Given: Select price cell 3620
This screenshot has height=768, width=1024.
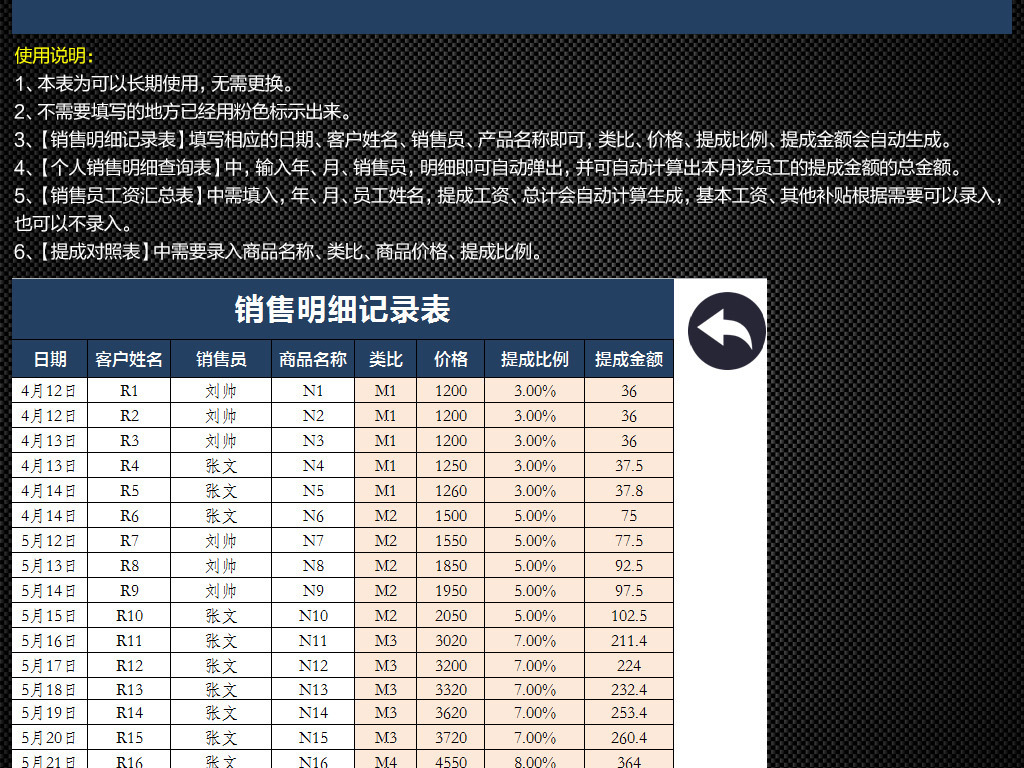Looking at the screenshot, I should pos(451,712).
